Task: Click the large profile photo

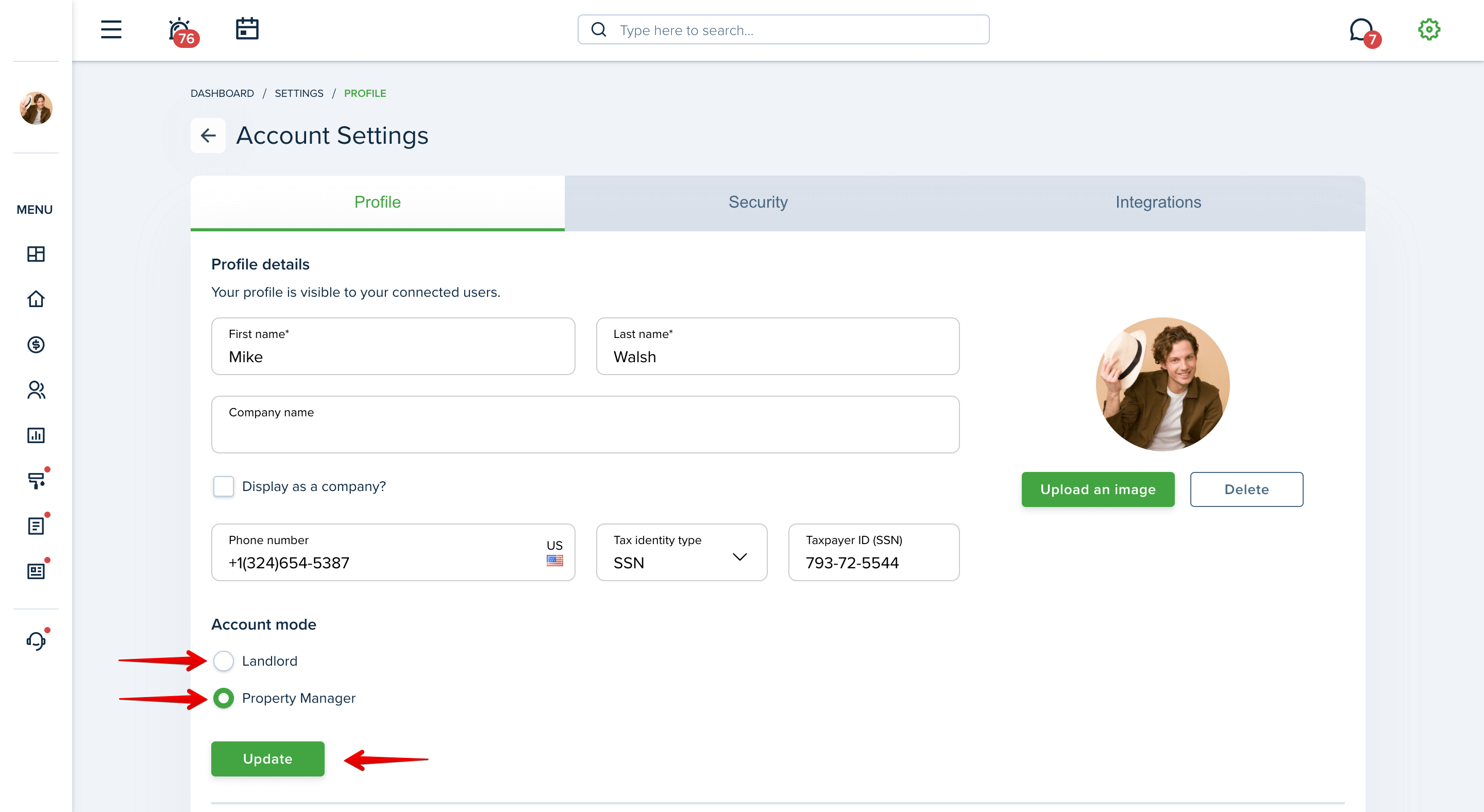Action: (1162, 384)
